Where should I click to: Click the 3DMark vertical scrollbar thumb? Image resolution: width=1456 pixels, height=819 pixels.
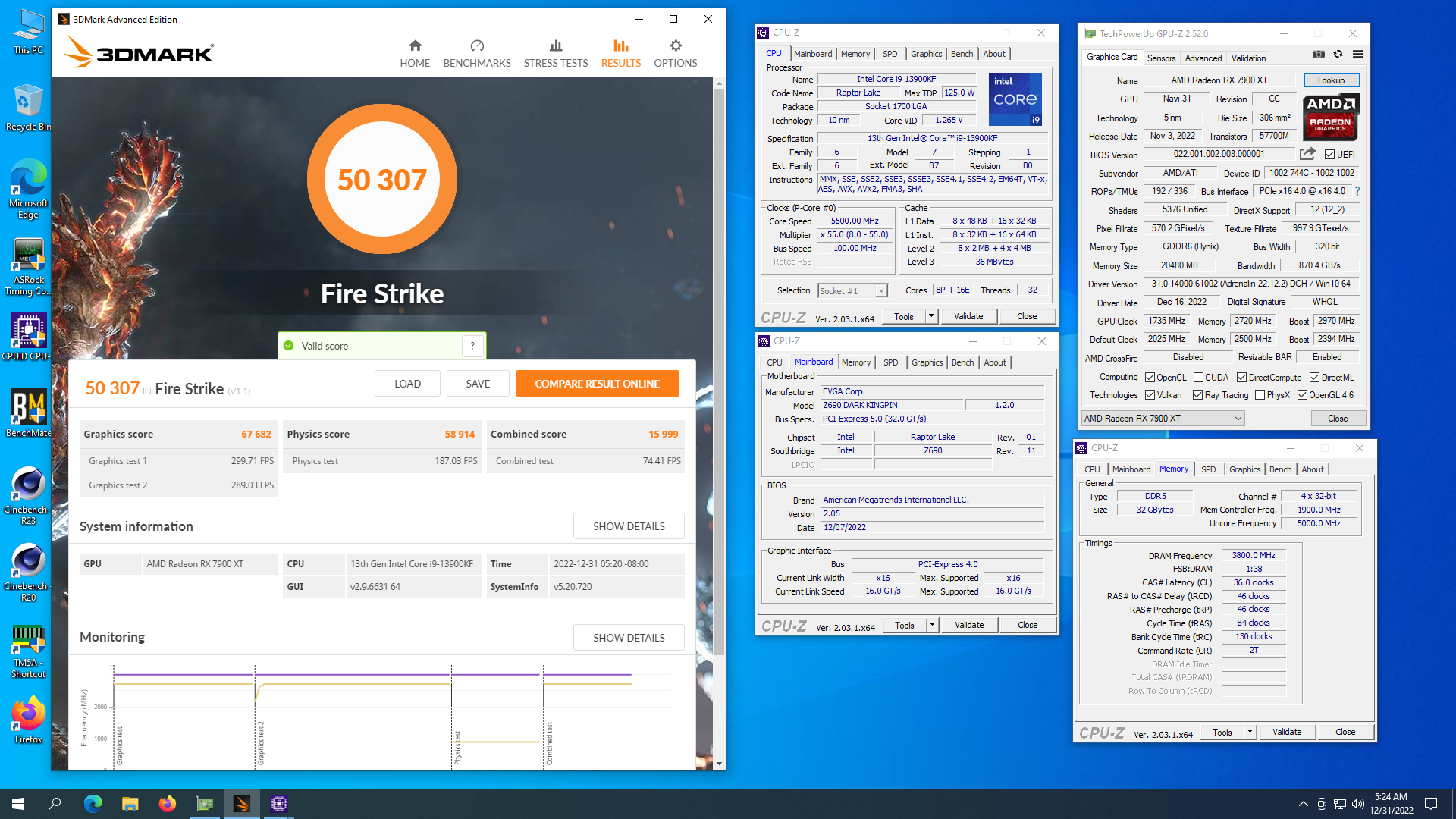pos(719,372)
